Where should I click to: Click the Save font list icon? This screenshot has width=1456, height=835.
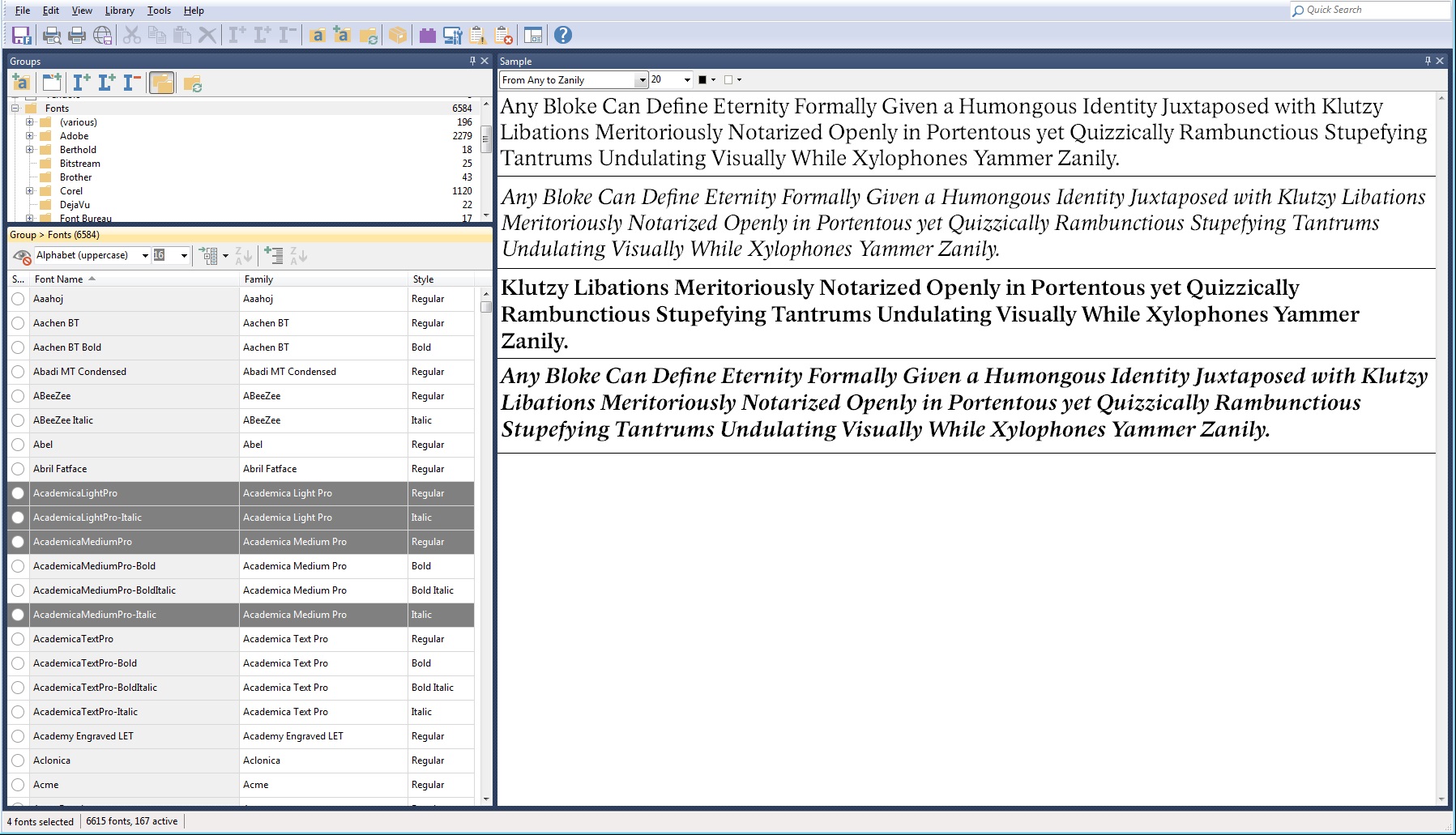click(x=21, y=35)
